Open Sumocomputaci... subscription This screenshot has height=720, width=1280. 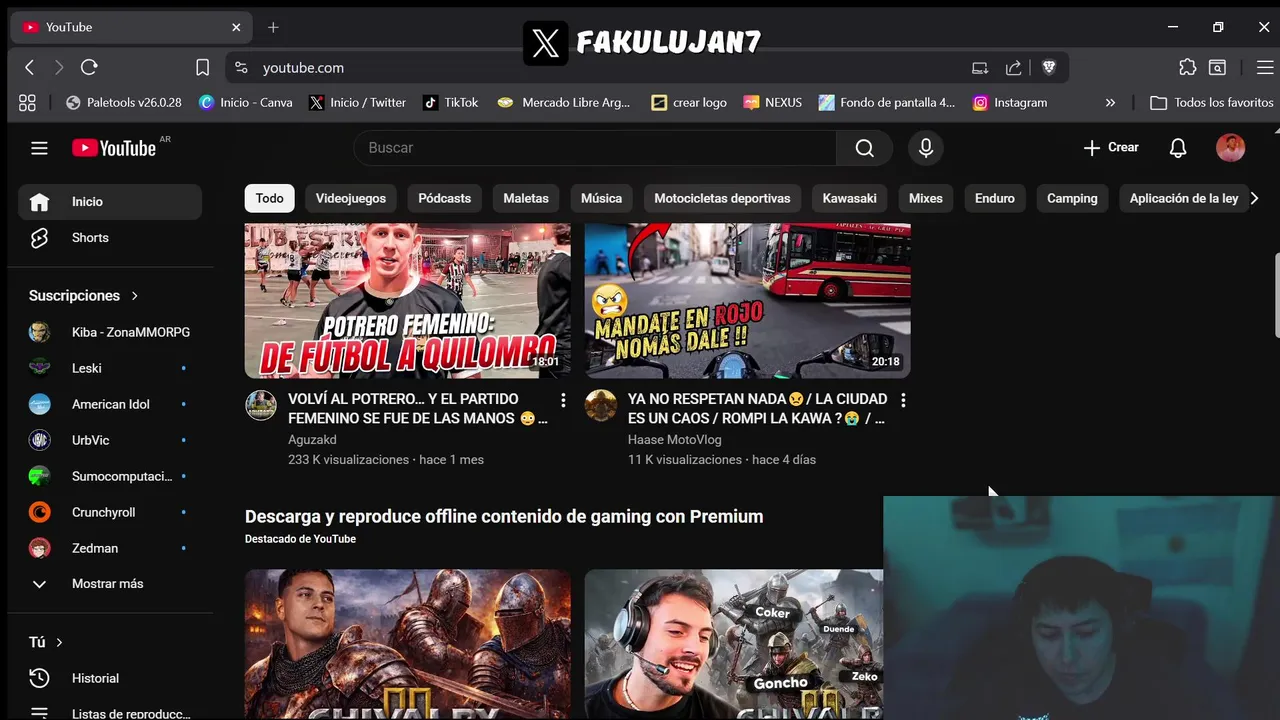110,476
